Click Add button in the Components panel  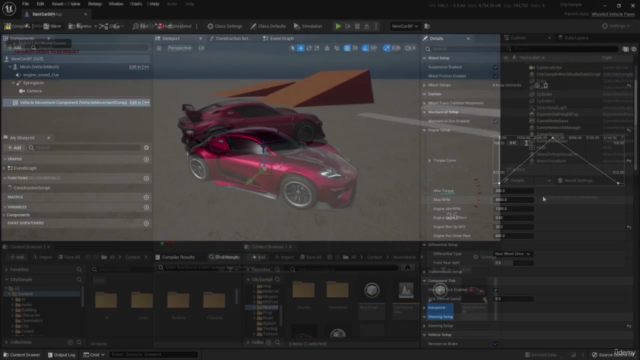click(15, 48)
